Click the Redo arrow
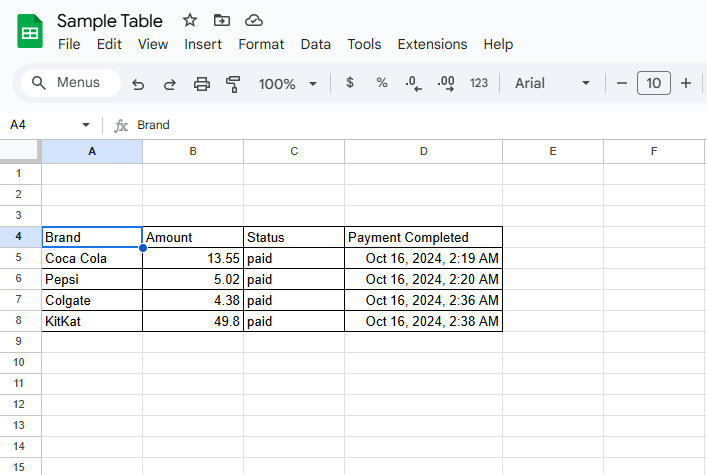Screen dimensions: 707x475 coord(170,83)
